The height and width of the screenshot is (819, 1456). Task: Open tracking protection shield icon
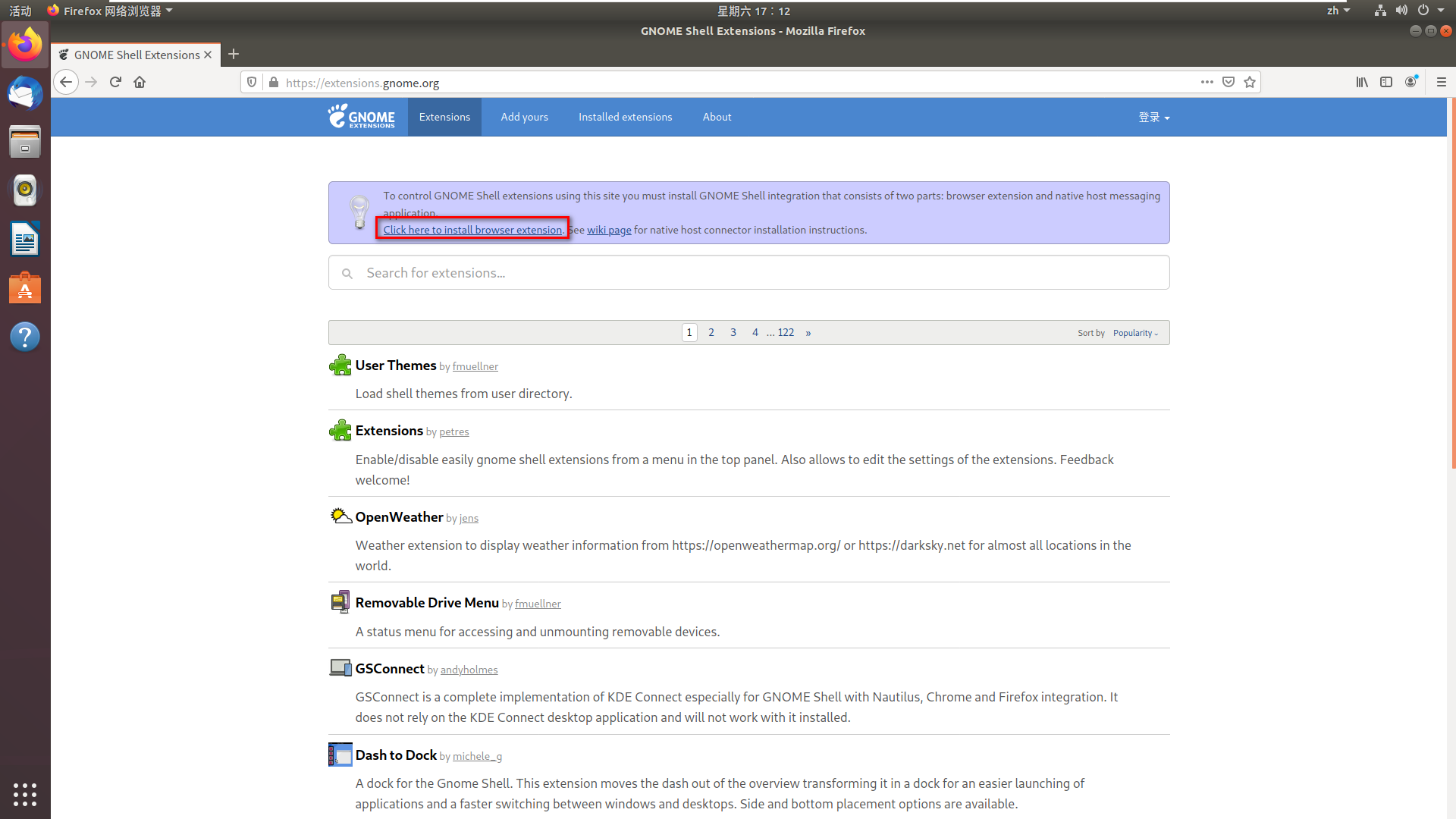(x=252, y=82)
